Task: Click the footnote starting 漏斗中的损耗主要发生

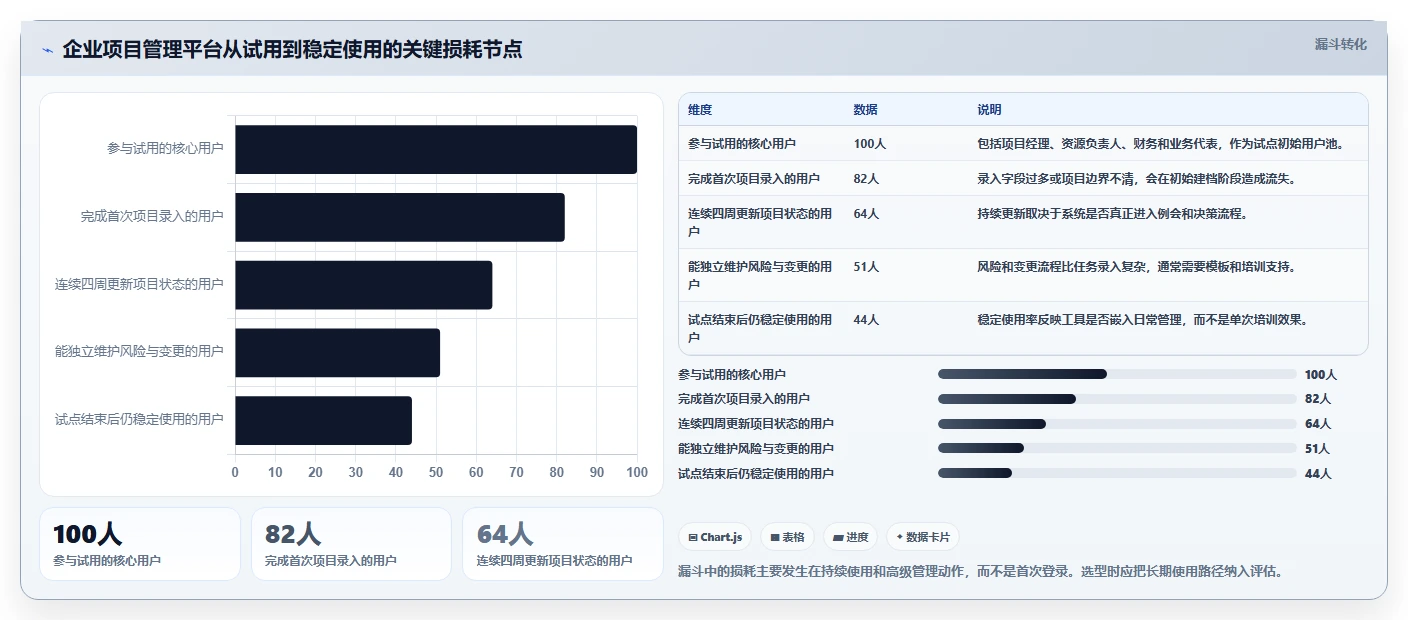Action: pos(980,572)
